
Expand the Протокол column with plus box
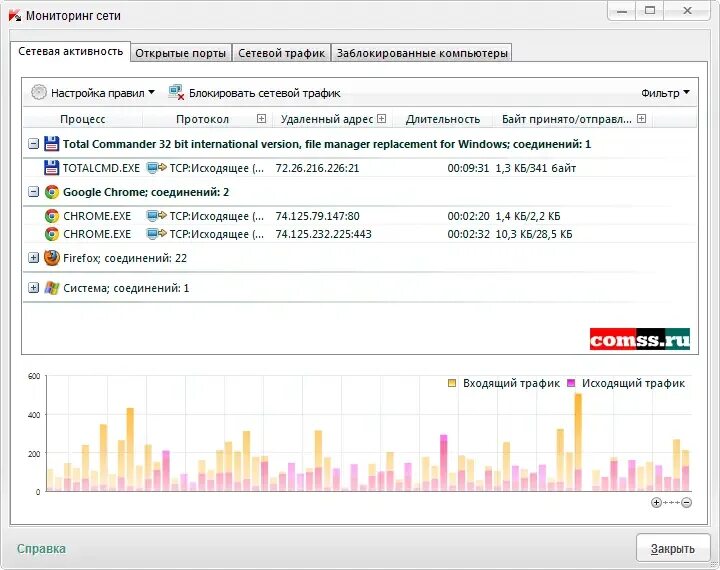pyautogui.click(x=261, y=119)
